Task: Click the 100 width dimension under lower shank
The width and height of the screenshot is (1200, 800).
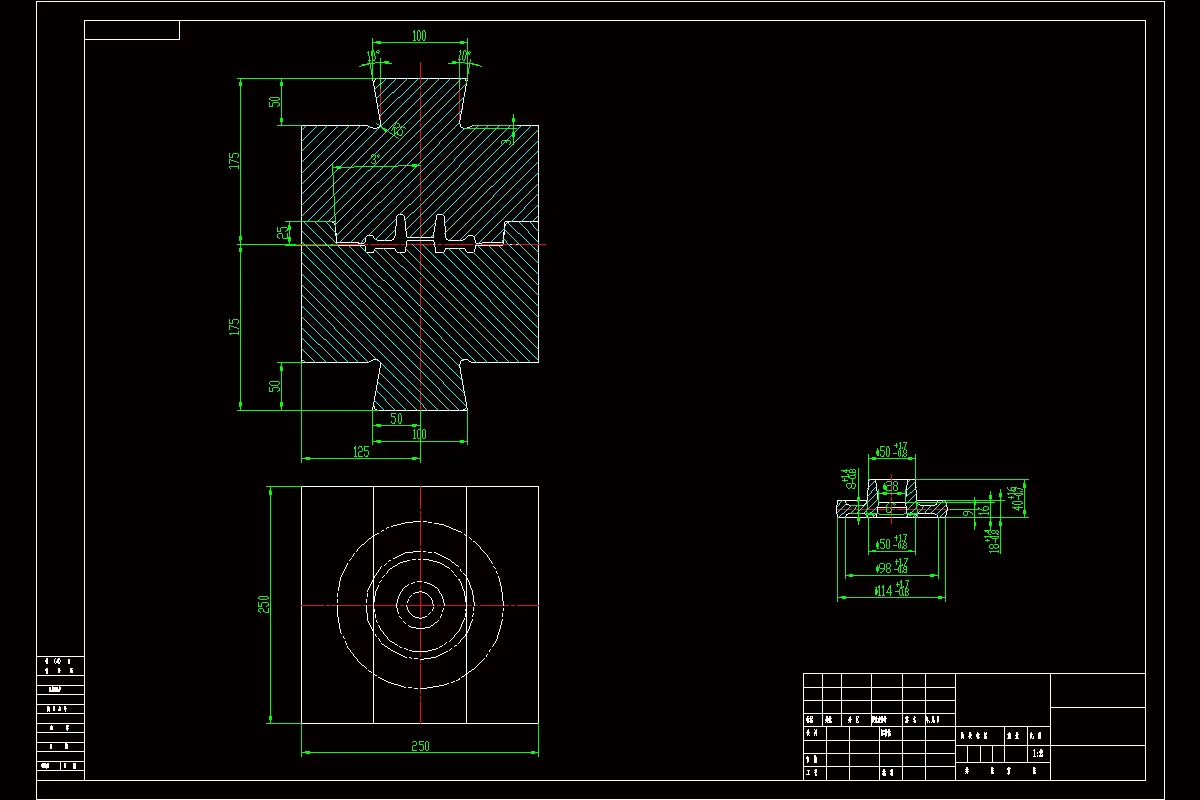Action: [x=419, y=434]
